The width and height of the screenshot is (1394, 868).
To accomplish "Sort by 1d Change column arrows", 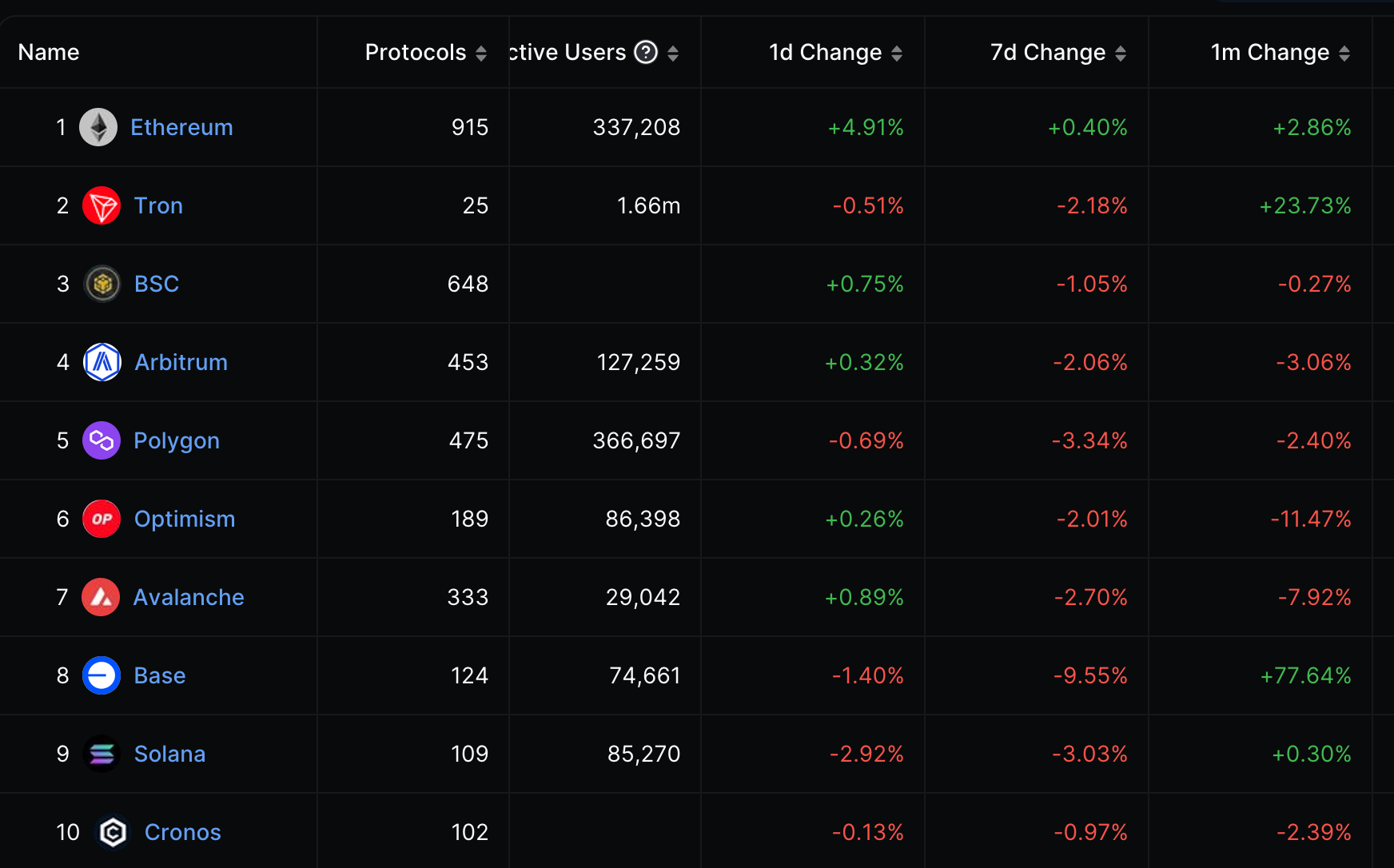I will pyautogui.click(x=897, y=54).
